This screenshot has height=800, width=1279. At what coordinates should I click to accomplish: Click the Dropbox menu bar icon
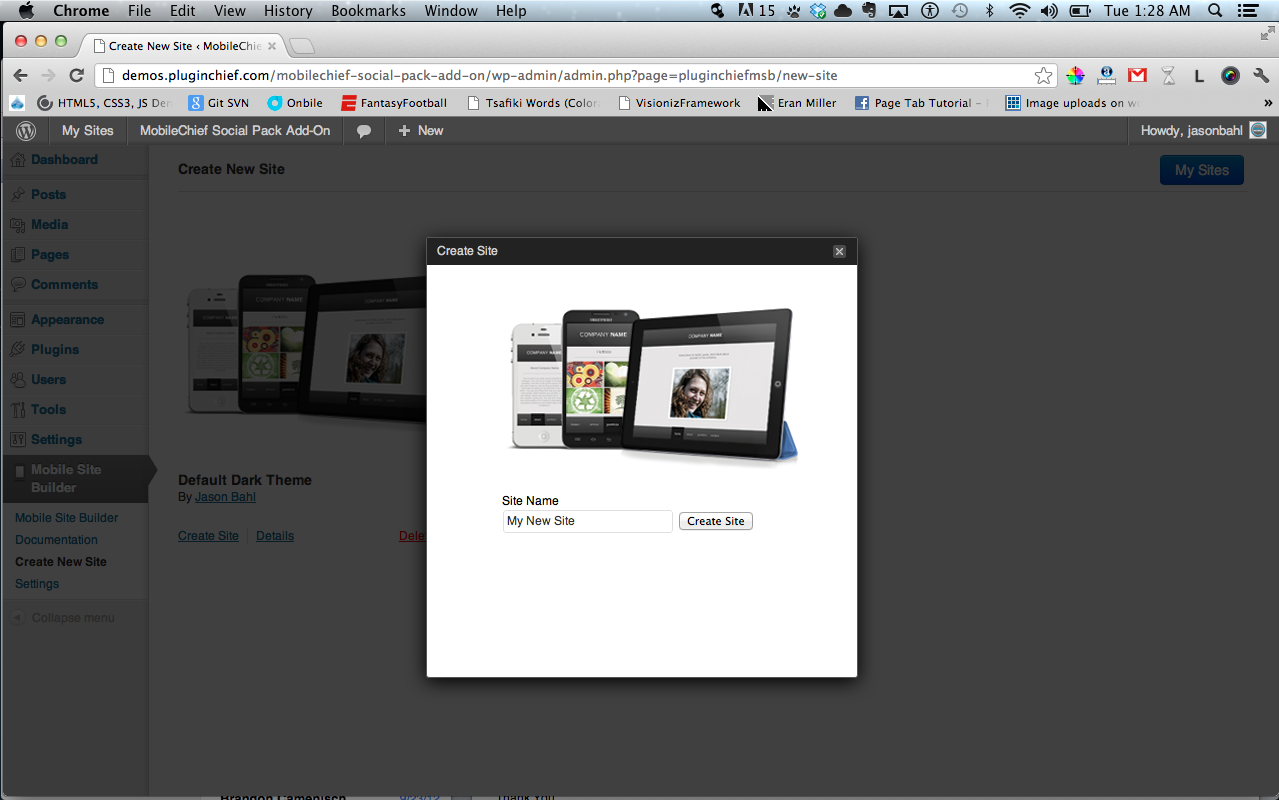click(x=819, y=11)
